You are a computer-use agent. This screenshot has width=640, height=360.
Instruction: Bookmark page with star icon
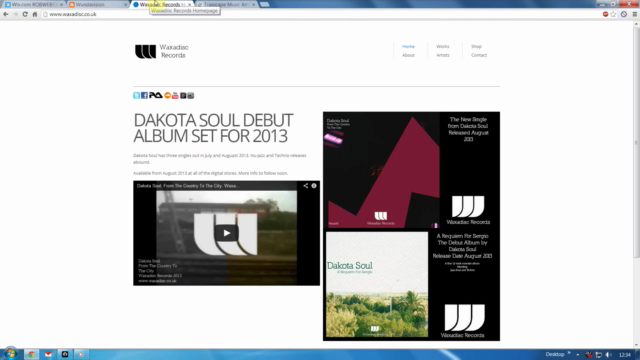(x=613, y=14)
